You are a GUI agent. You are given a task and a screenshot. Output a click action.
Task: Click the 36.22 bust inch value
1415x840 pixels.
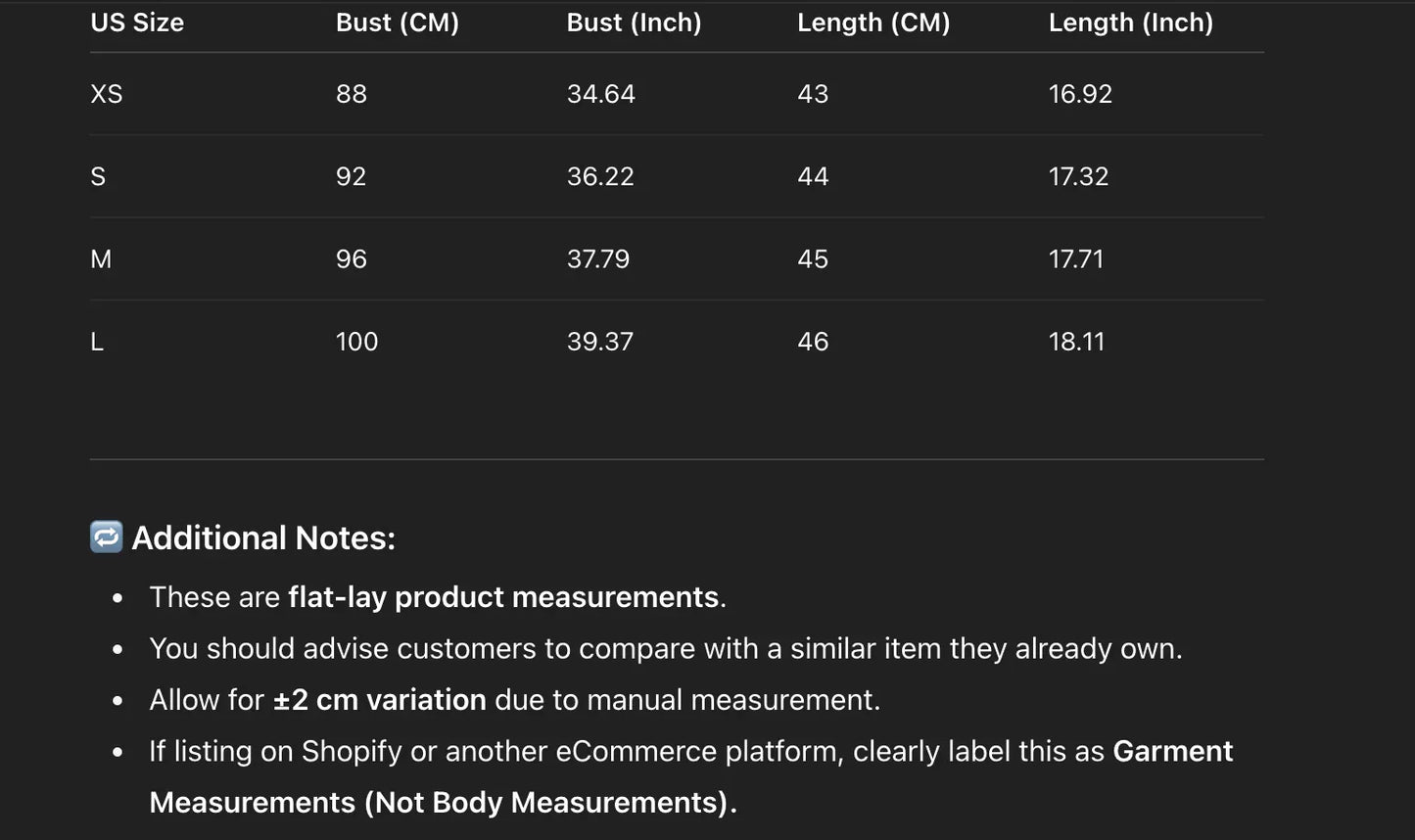click(600, 176)
